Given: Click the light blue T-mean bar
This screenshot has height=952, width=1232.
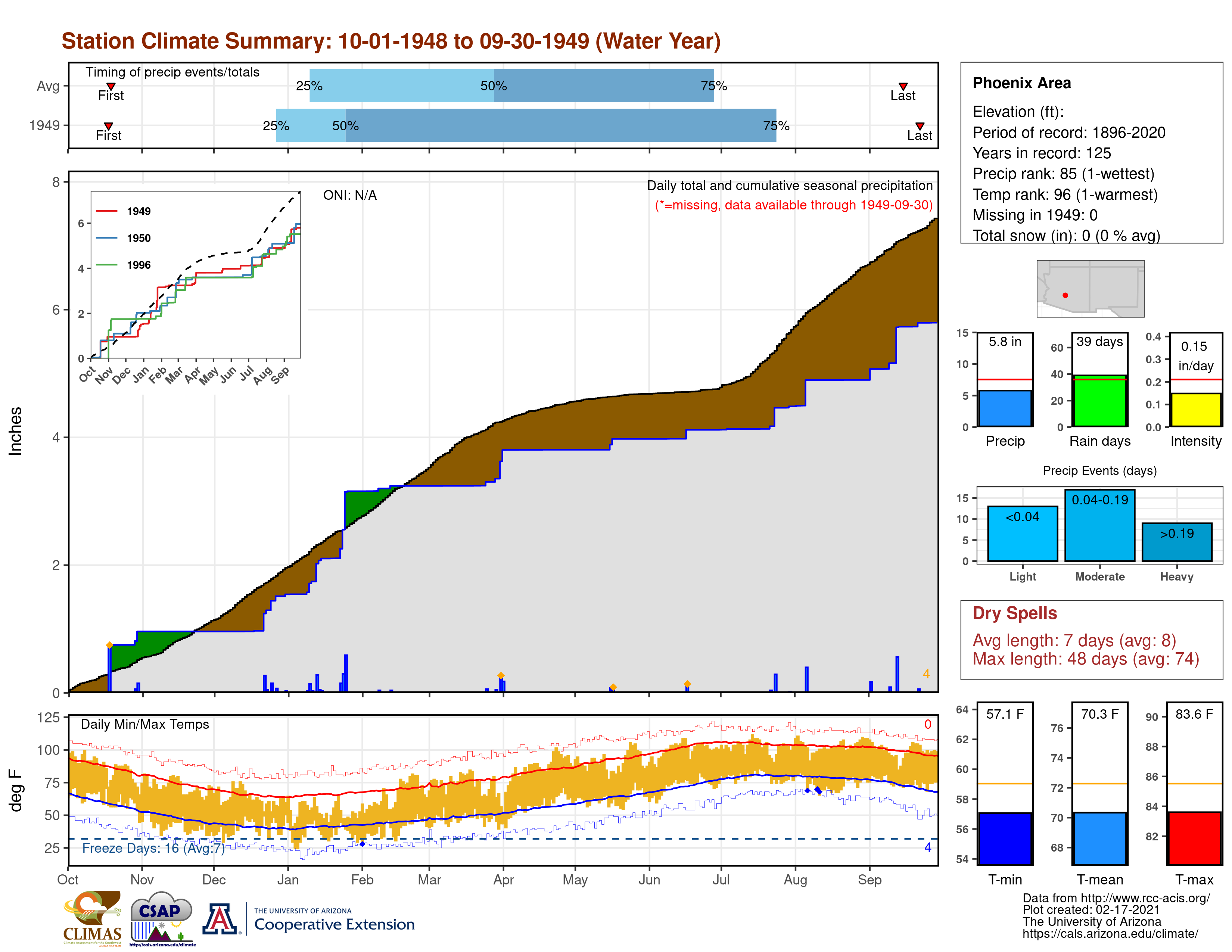Looking at the screenshot, I should tap(1100, 839).
